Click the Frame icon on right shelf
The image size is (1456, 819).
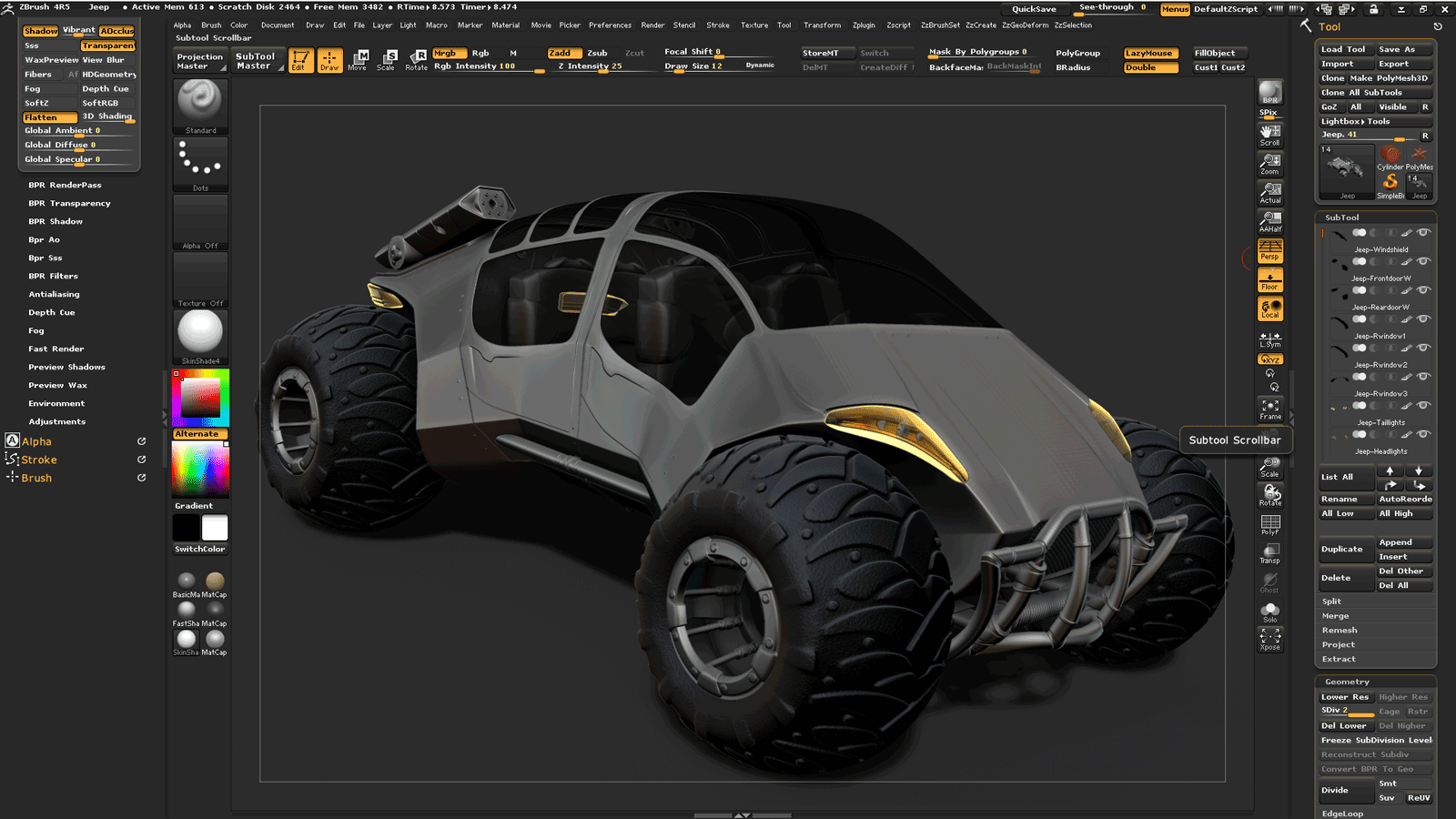pos(1271,407)
